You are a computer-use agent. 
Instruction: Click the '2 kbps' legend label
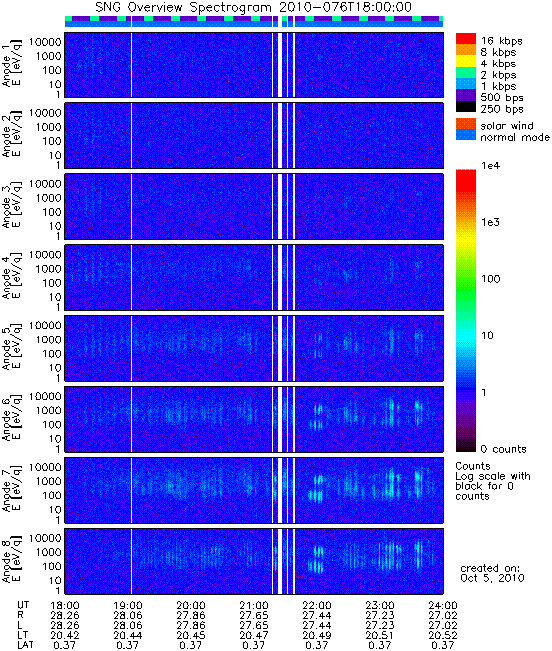tap(498, 75)
